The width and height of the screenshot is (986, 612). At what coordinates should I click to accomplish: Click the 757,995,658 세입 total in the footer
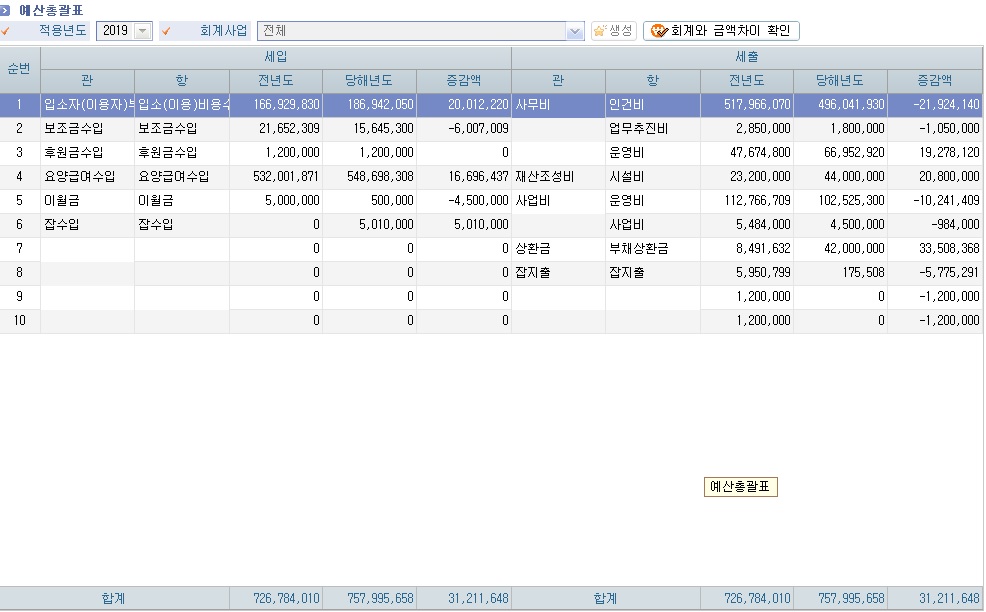(x=370, y=598)
